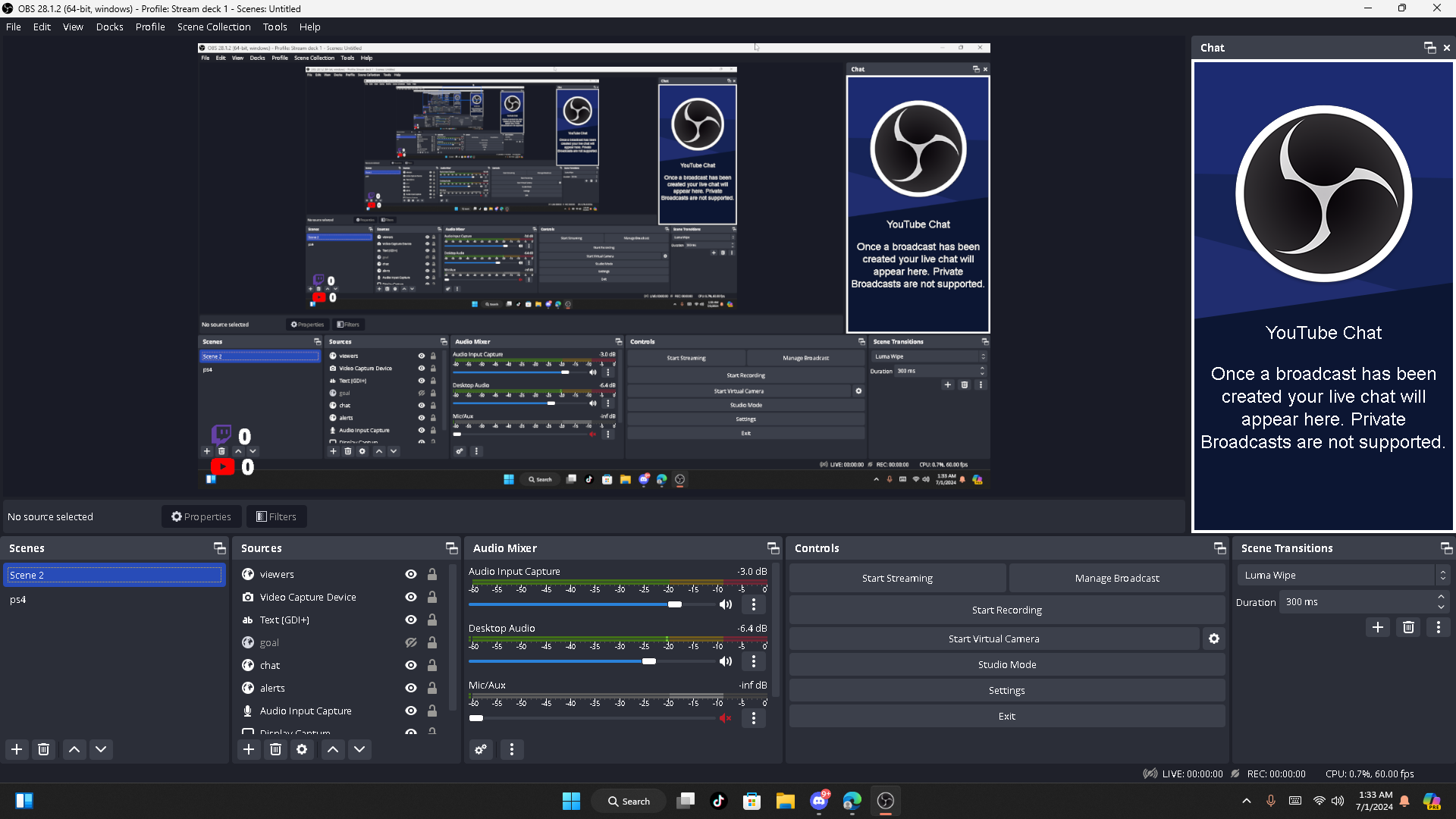Unmute the Mic/Aux channel
This screenshot has width=1456, height=819.
point(726,718)
